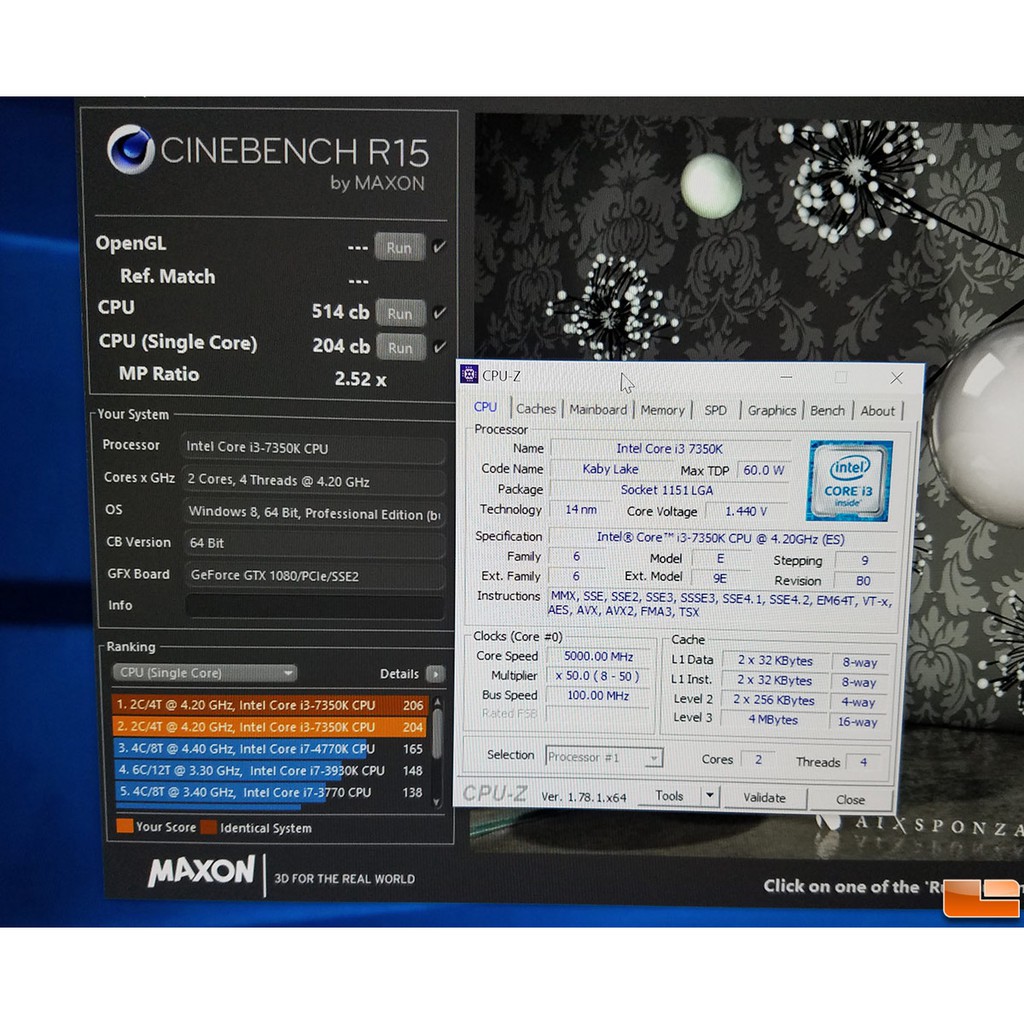Click the CPU-Z title bar app icon

click(x=469, y=374)
